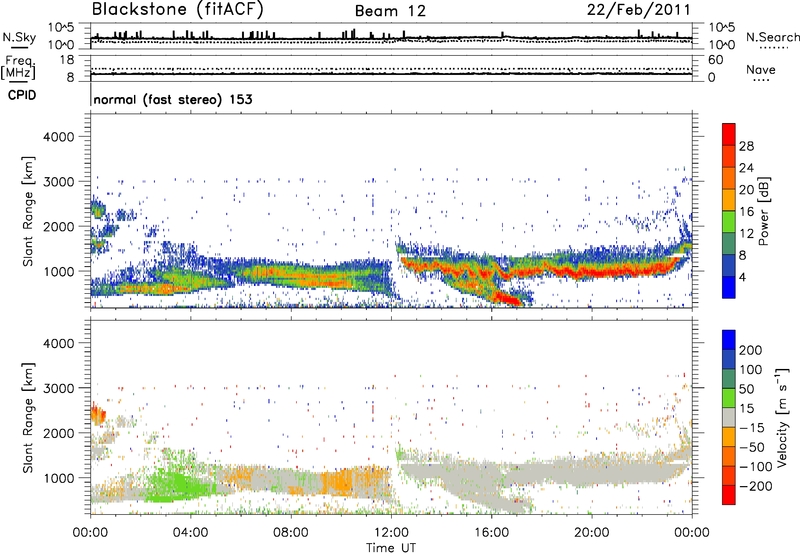This screenshot has height=554, width=800.
Task: Click the '08:00' time tick label
Action: (x=291, y=533)
